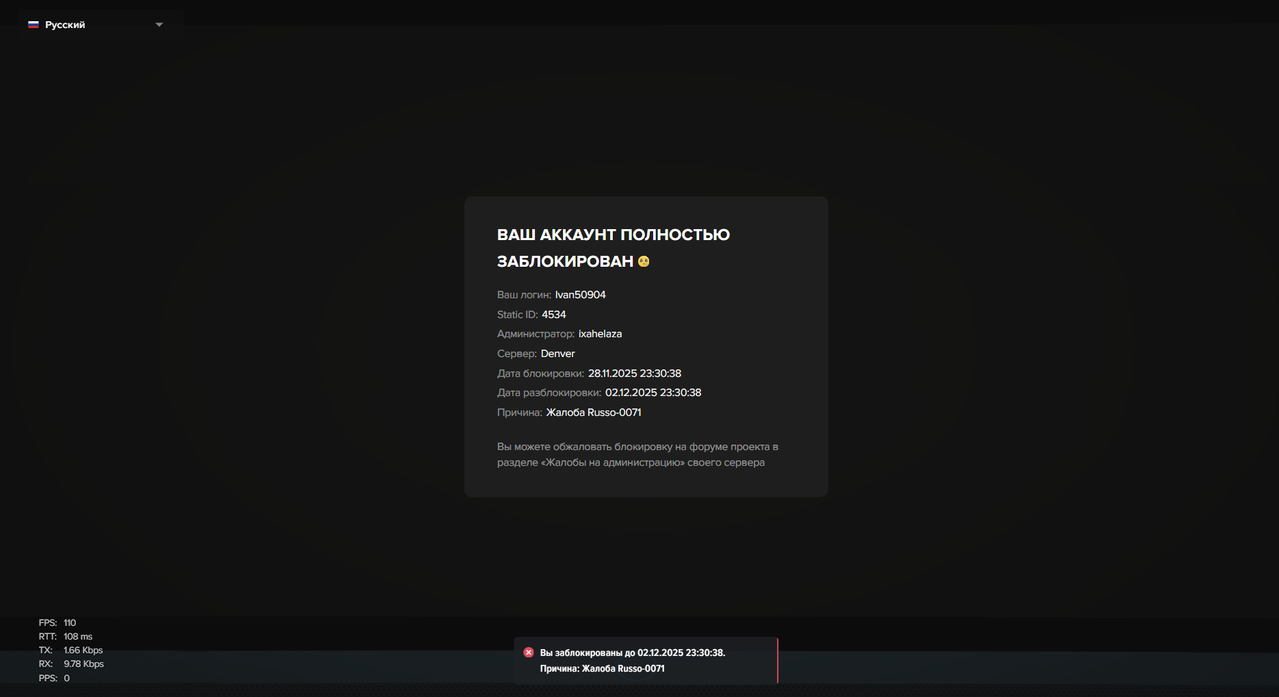Click the emoji next to ЗАБЛОКИРОВАН heading
This screenshot has width=1279, height=697.
(x=644, y=262)
